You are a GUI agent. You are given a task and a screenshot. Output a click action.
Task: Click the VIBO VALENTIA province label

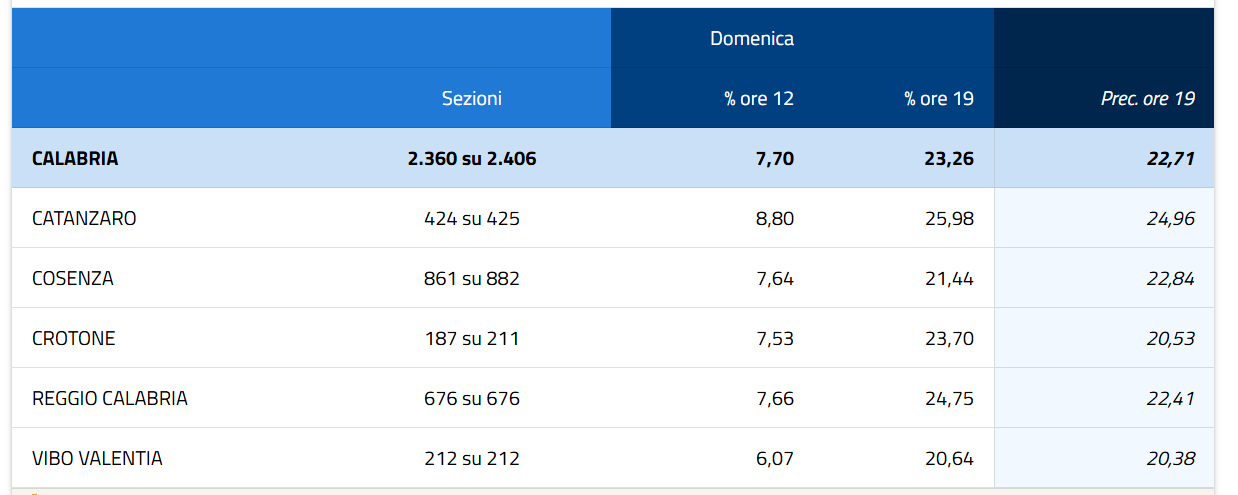tap(97, 458)
